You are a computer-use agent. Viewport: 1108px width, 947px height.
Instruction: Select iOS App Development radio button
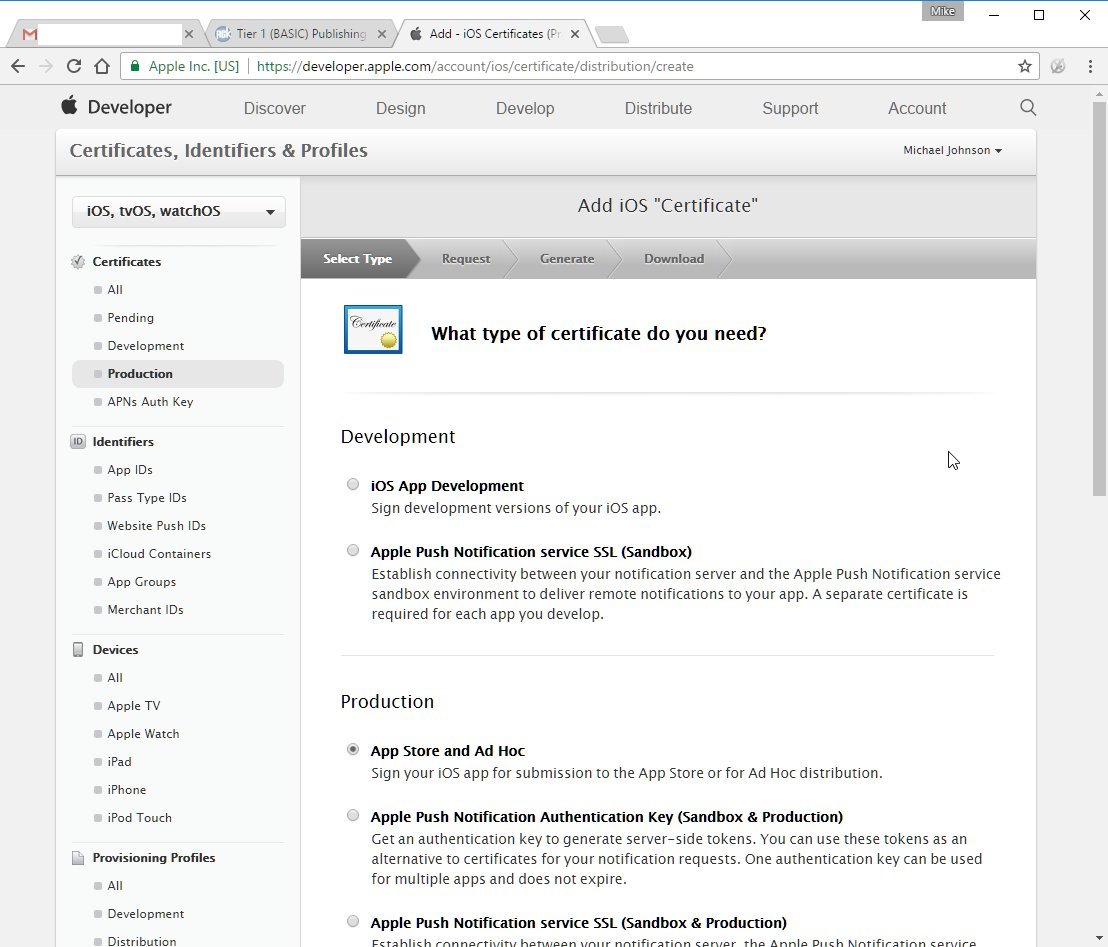click(x=353, y=485)
